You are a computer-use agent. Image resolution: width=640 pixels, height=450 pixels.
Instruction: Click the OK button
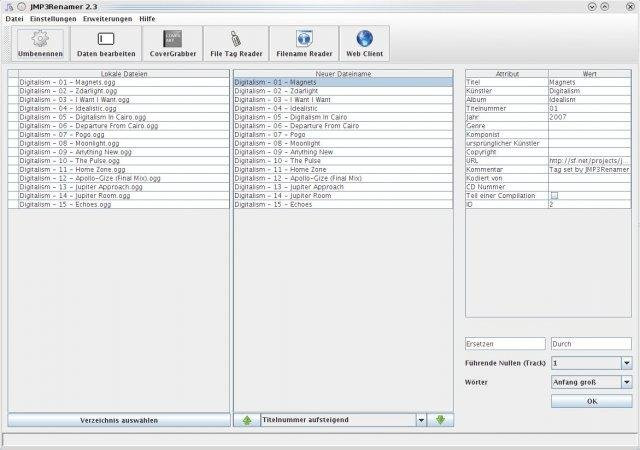pyautogui.click(x=591, y=401)
